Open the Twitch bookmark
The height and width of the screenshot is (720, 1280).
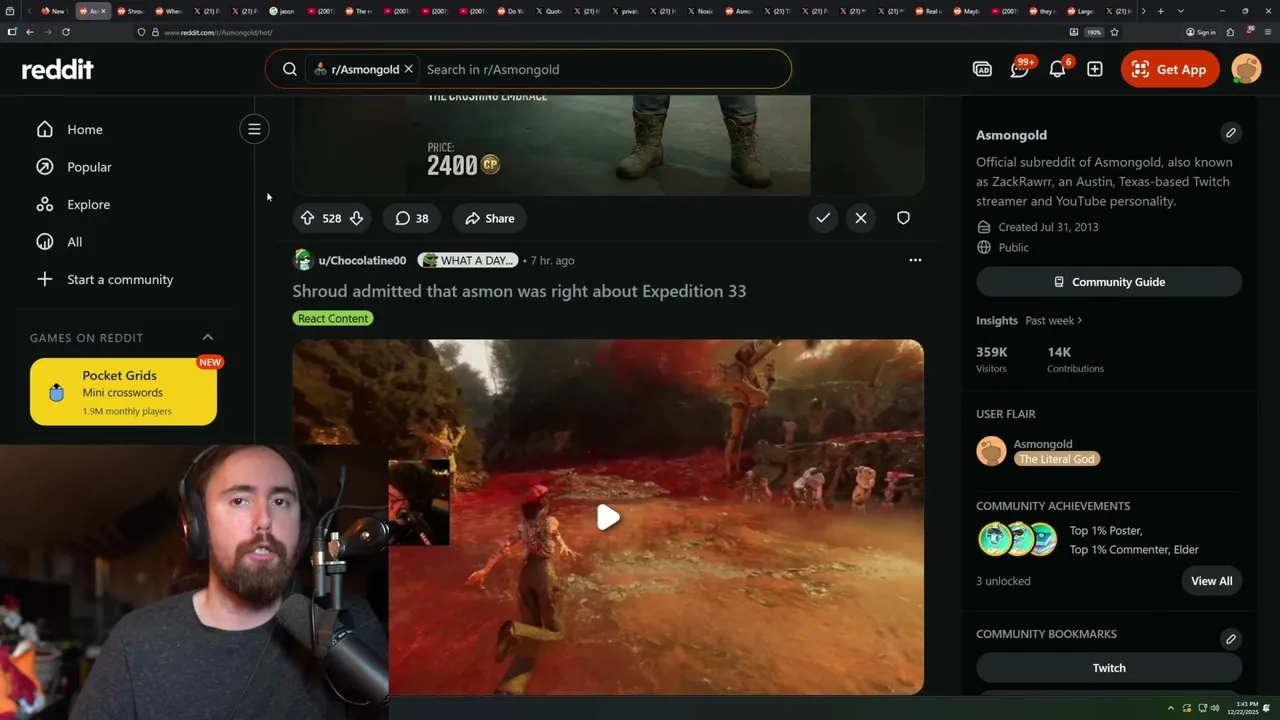coord(1109,668)
